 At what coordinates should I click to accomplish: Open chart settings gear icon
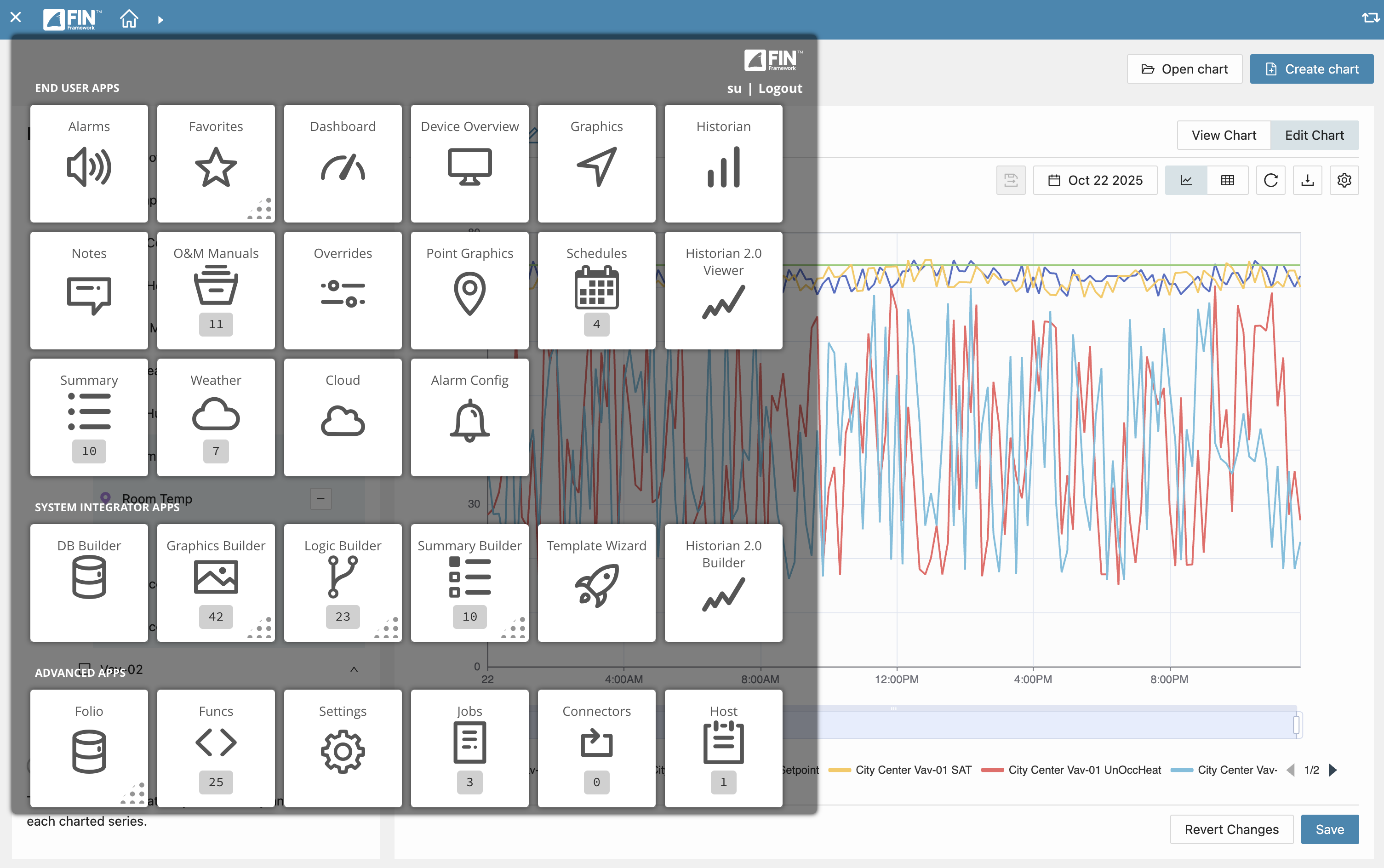(x=1344, y=180)
